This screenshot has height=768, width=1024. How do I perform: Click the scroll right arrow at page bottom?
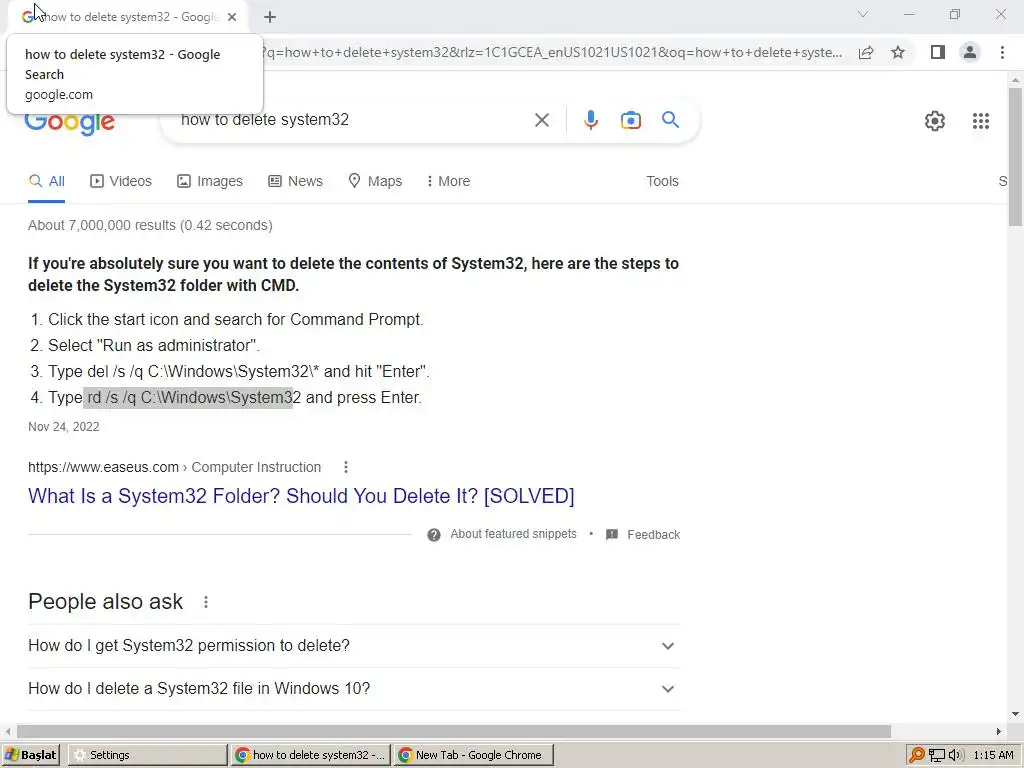(999, 731)
